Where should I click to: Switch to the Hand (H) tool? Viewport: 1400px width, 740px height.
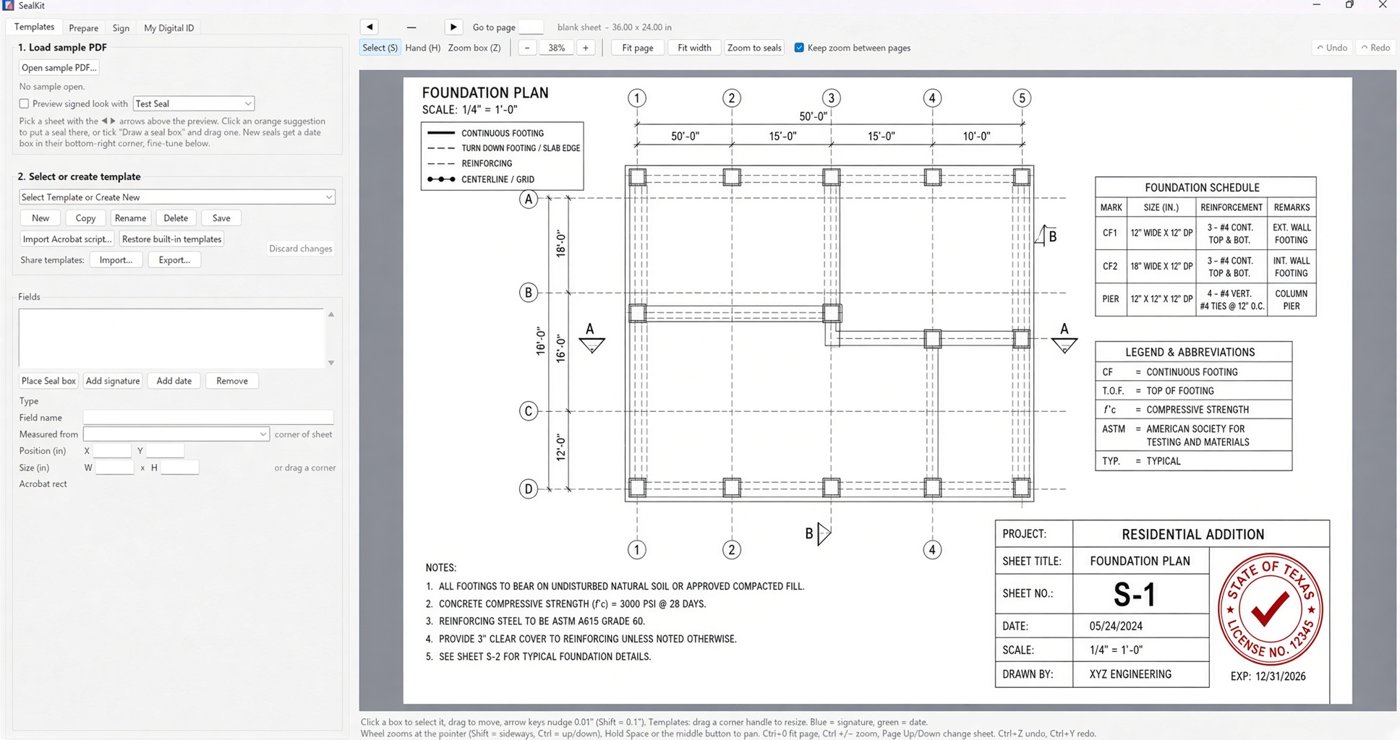(423, 48)
